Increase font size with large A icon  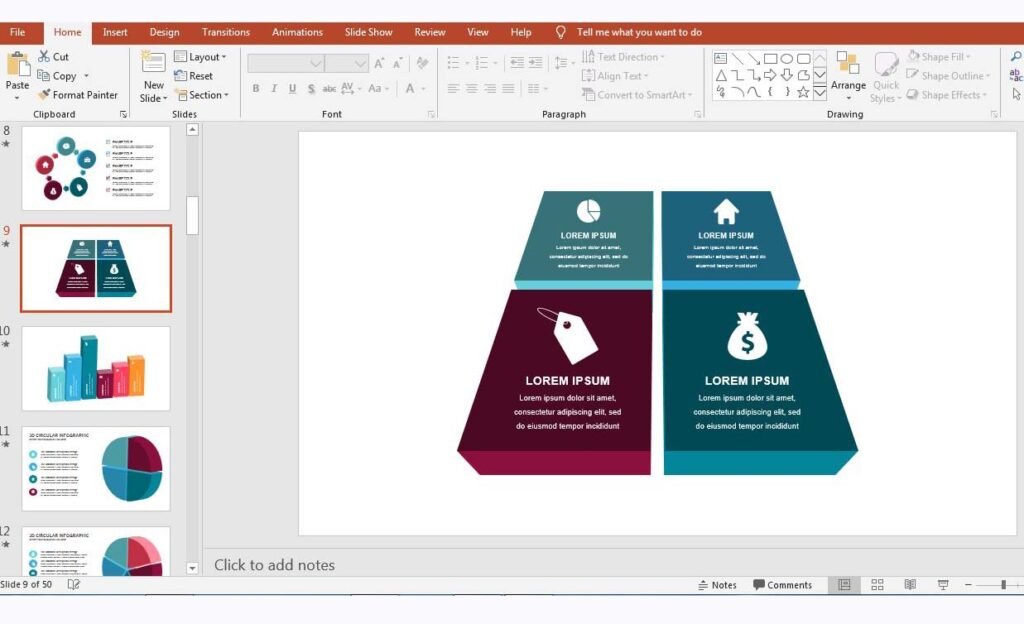point(379,63)
